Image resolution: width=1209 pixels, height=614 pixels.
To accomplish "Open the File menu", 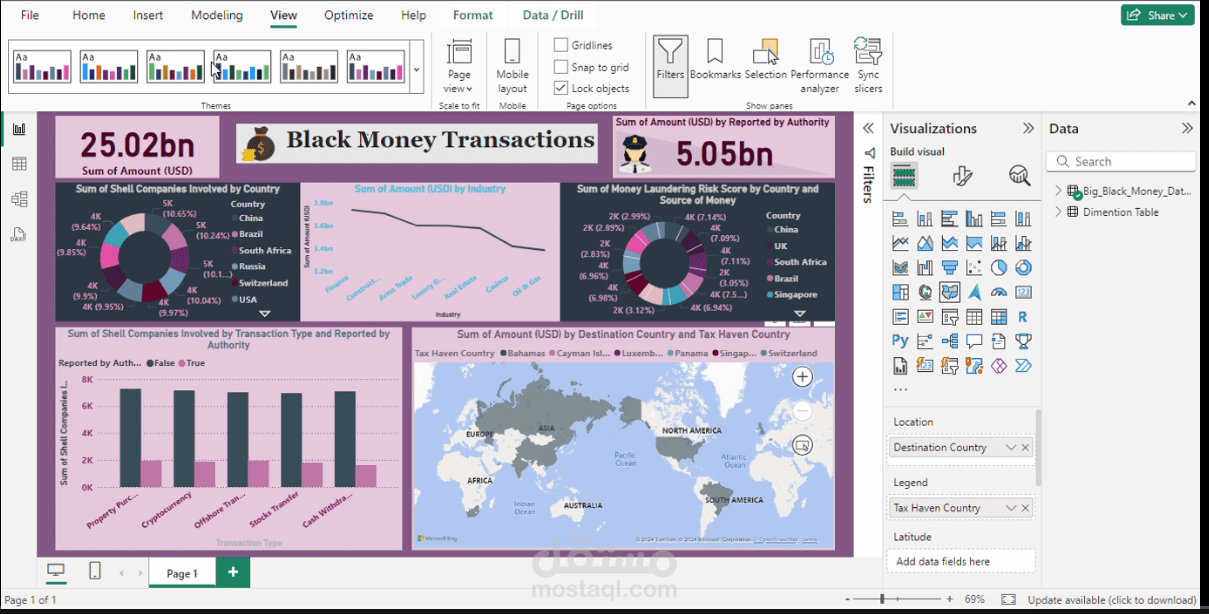I will point(30,15).
